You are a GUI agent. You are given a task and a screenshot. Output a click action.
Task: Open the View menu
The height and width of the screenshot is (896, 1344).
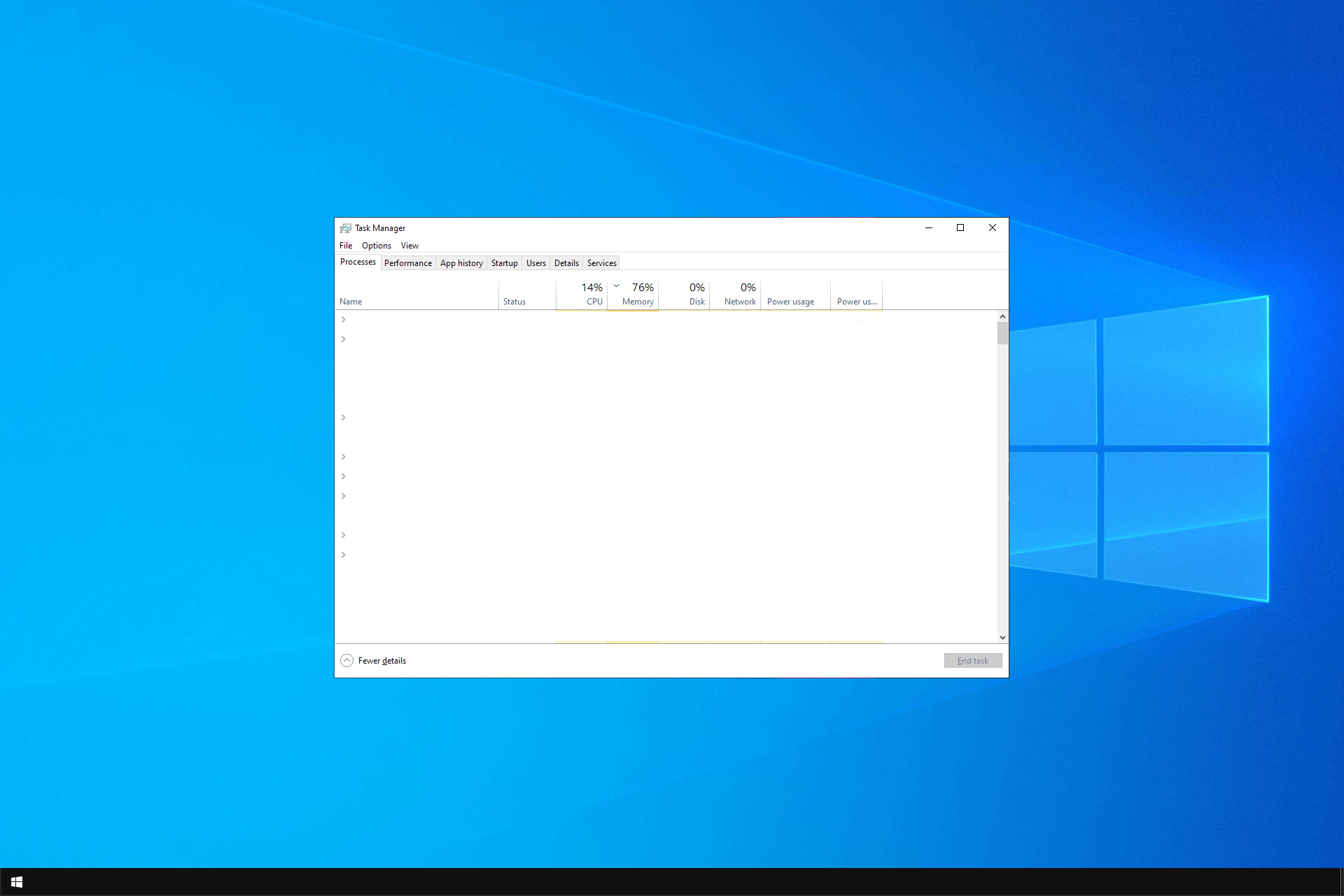point(409,246)
